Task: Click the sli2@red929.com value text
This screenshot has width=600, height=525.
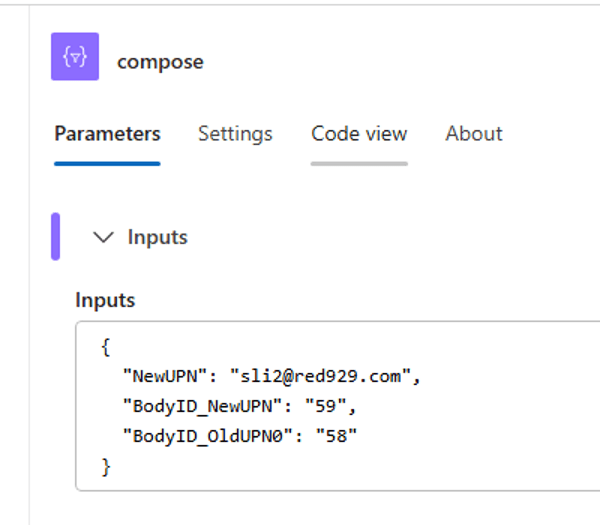Action: pos(321,376)
